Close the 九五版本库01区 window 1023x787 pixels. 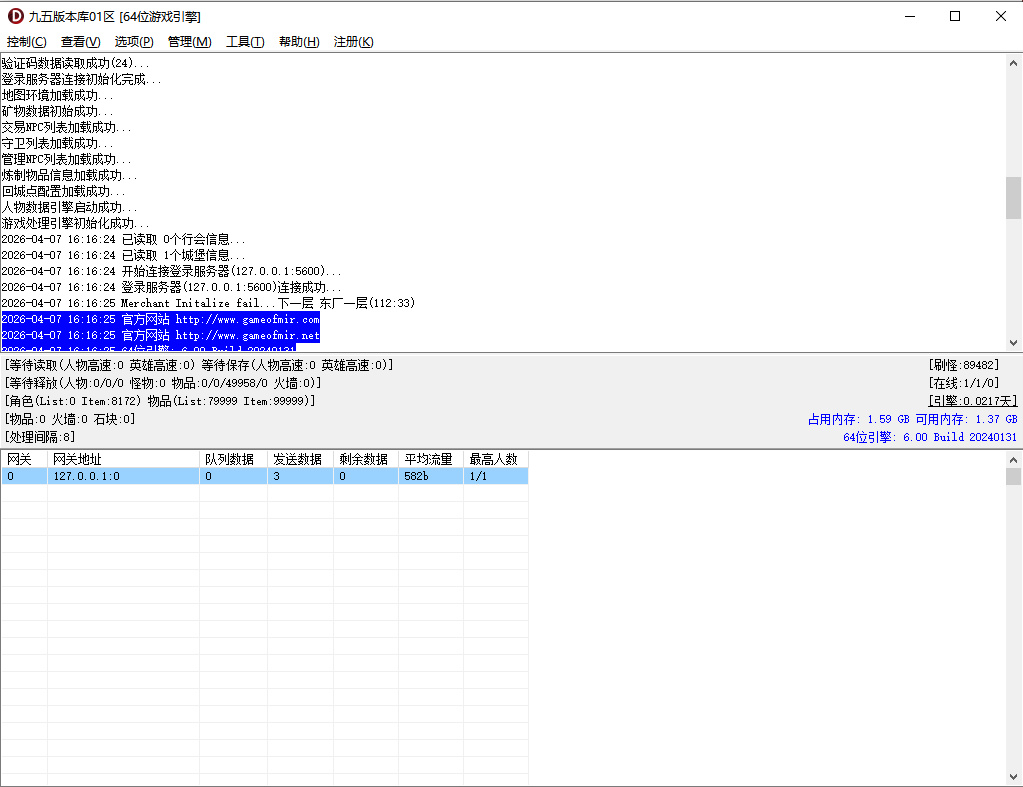tap(1000, 16)
